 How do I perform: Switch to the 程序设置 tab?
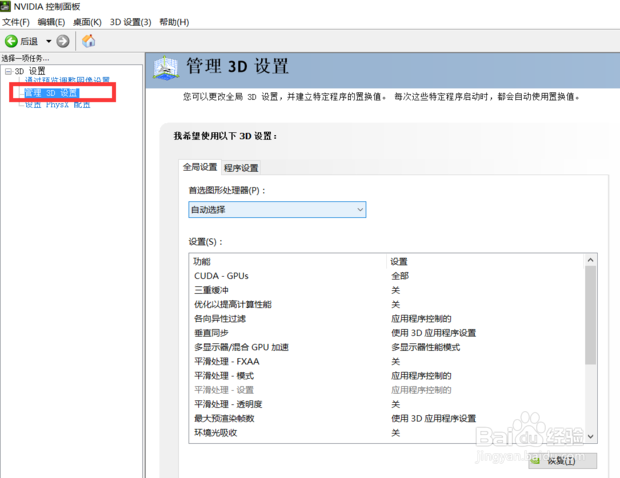pos(241,168)
